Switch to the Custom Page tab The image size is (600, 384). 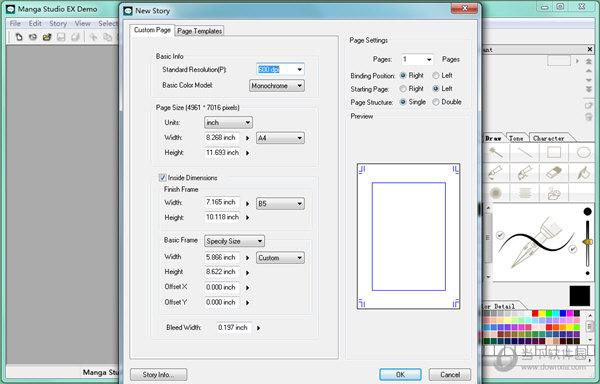tap(152, 30)
